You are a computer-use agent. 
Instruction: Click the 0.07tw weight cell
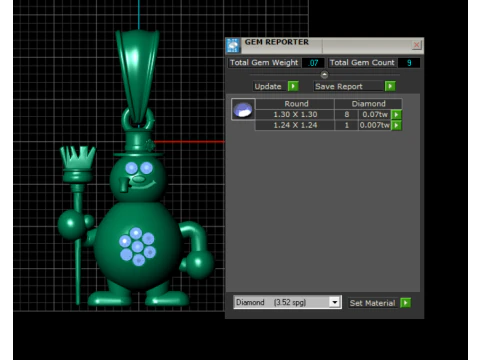(x=375, y=115)
